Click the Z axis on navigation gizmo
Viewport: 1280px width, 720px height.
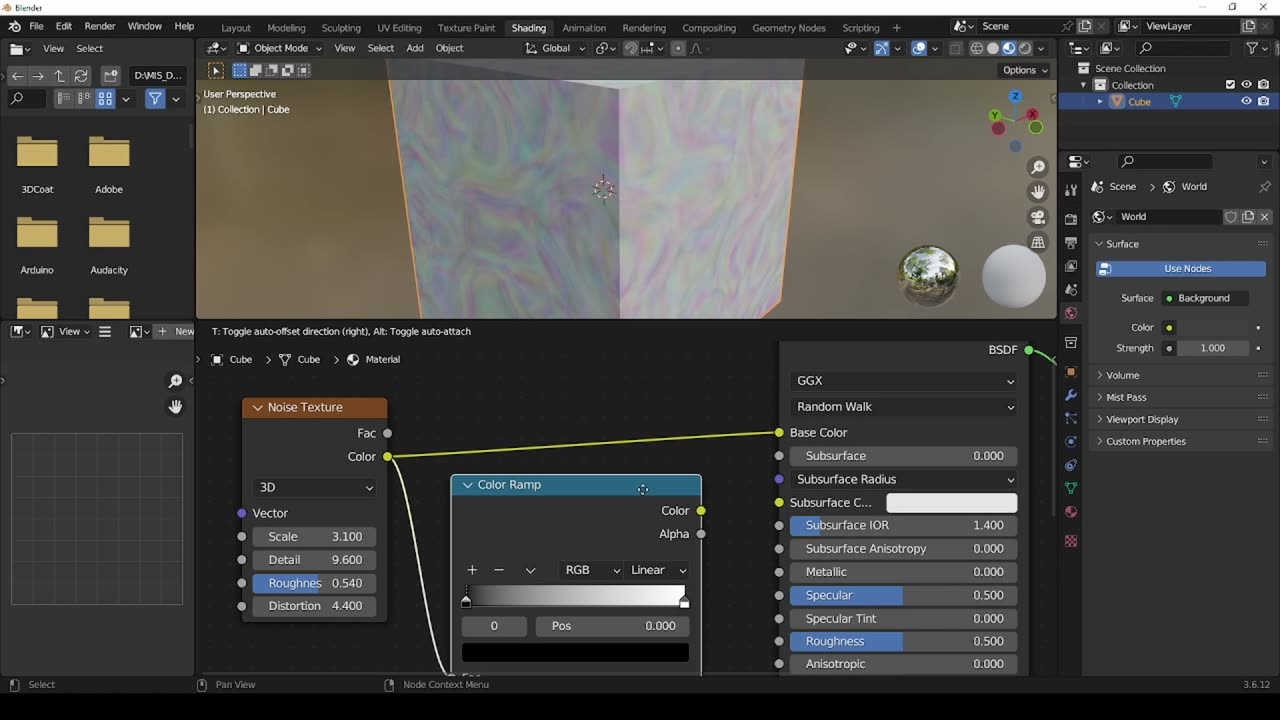click(1015, 97)
